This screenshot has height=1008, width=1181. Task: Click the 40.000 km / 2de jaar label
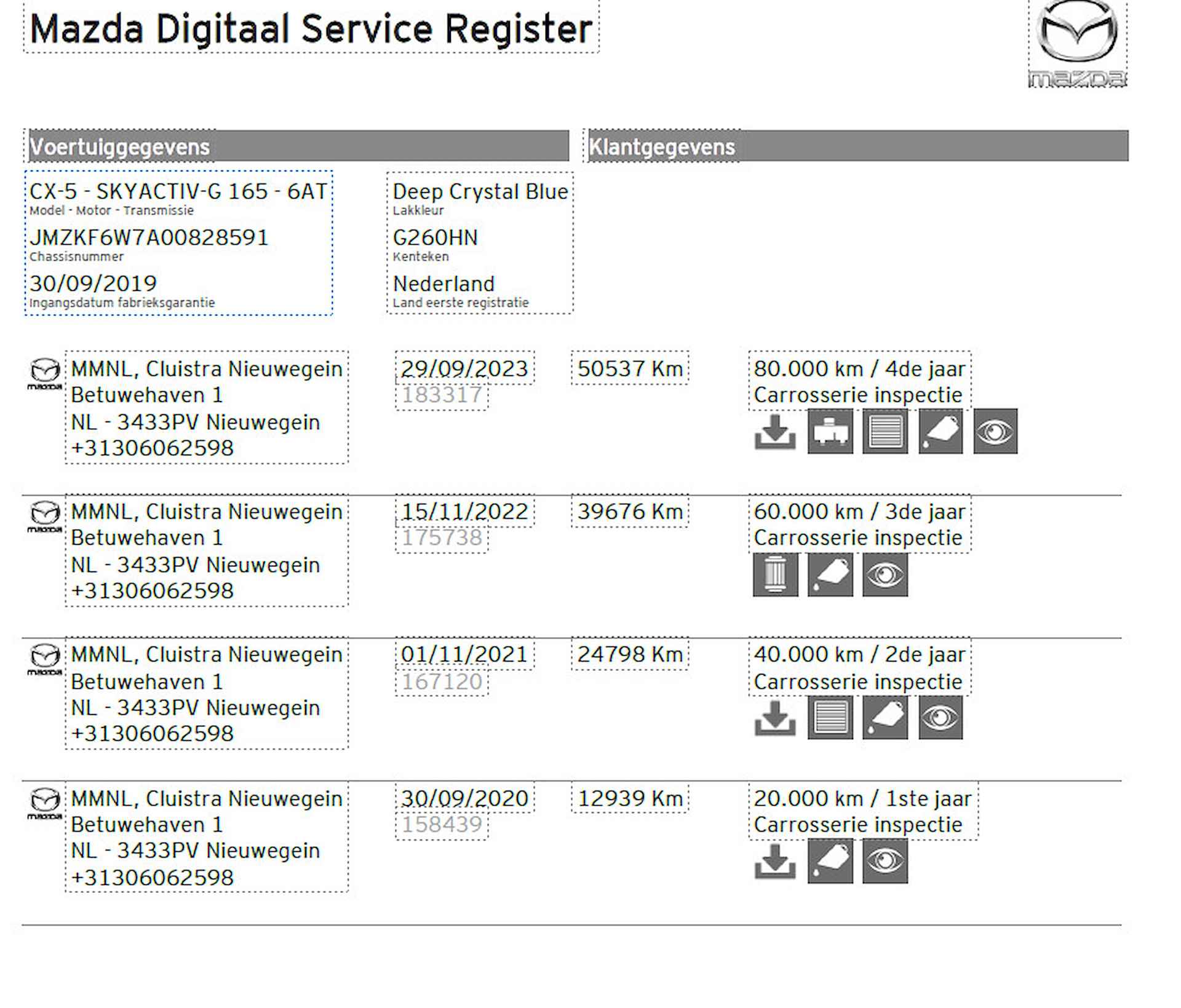pos(859,654)
